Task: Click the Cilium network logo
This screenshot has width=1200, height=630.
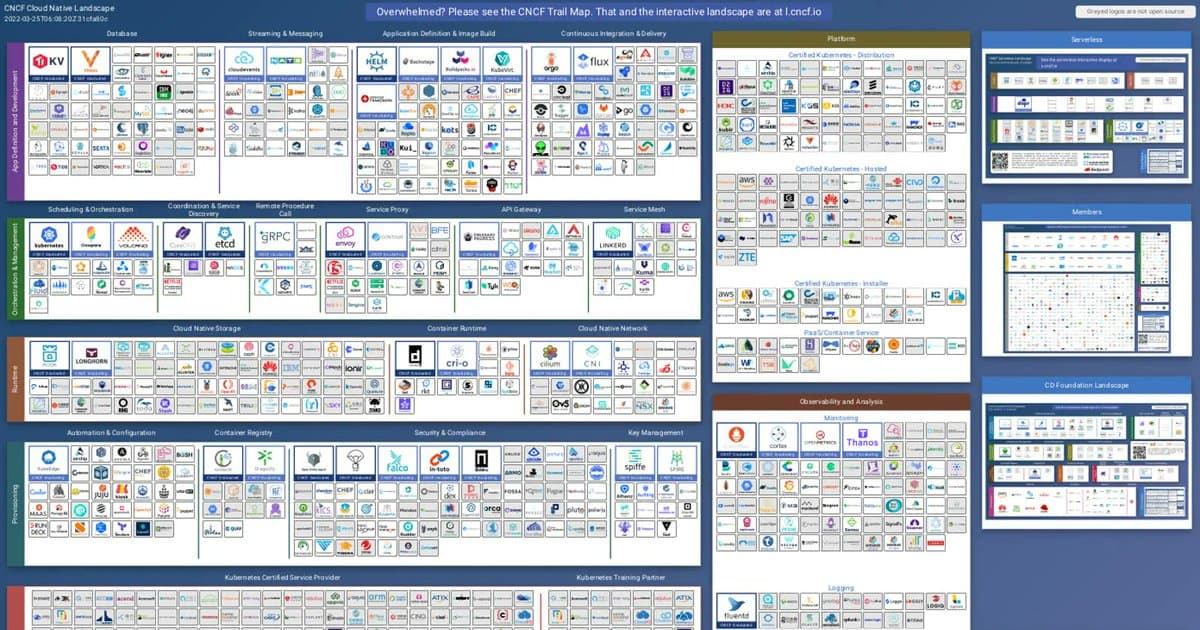Action: pyautogui.click(x=550, y=358)
